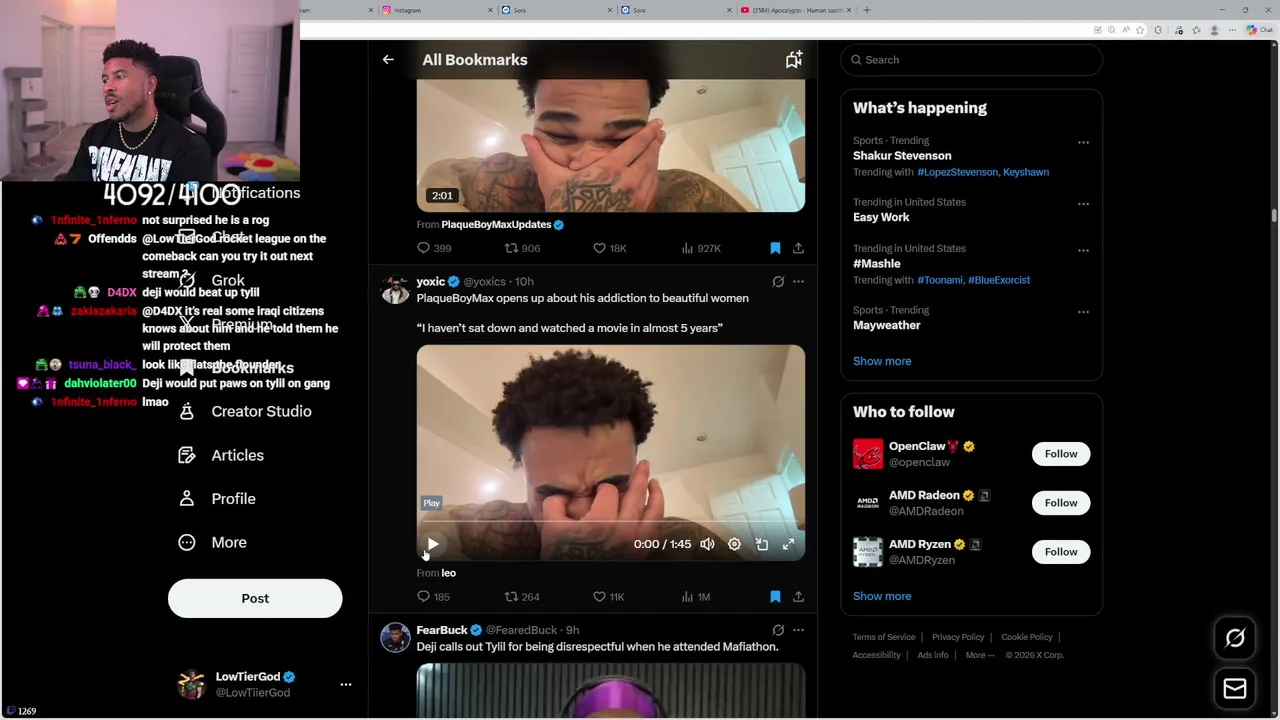Click the add bookmark folder icon
Screen dimensions: 1280x720
pyautogui.click(x=793, y=60)
